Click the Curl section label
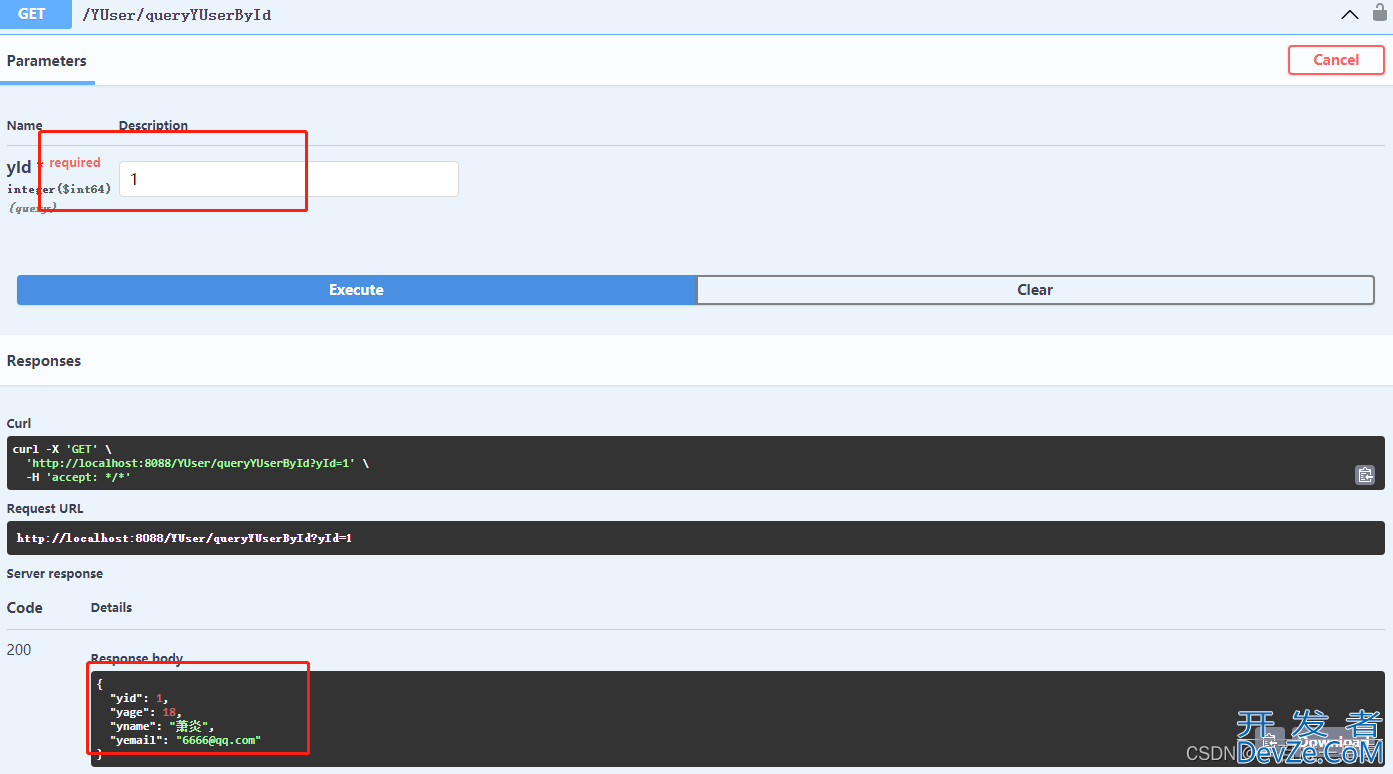The width and height of the screenshot is (1393, 774). [x=19, y=424]
